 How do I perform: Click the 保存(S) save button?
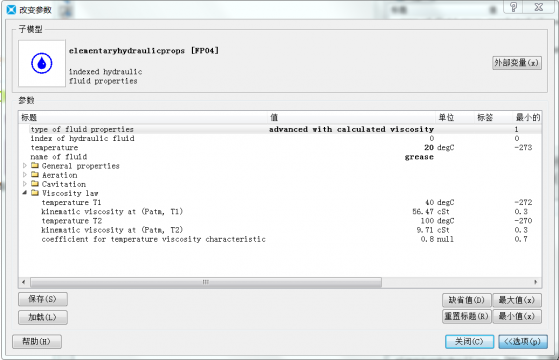click(x=43, y=299)
